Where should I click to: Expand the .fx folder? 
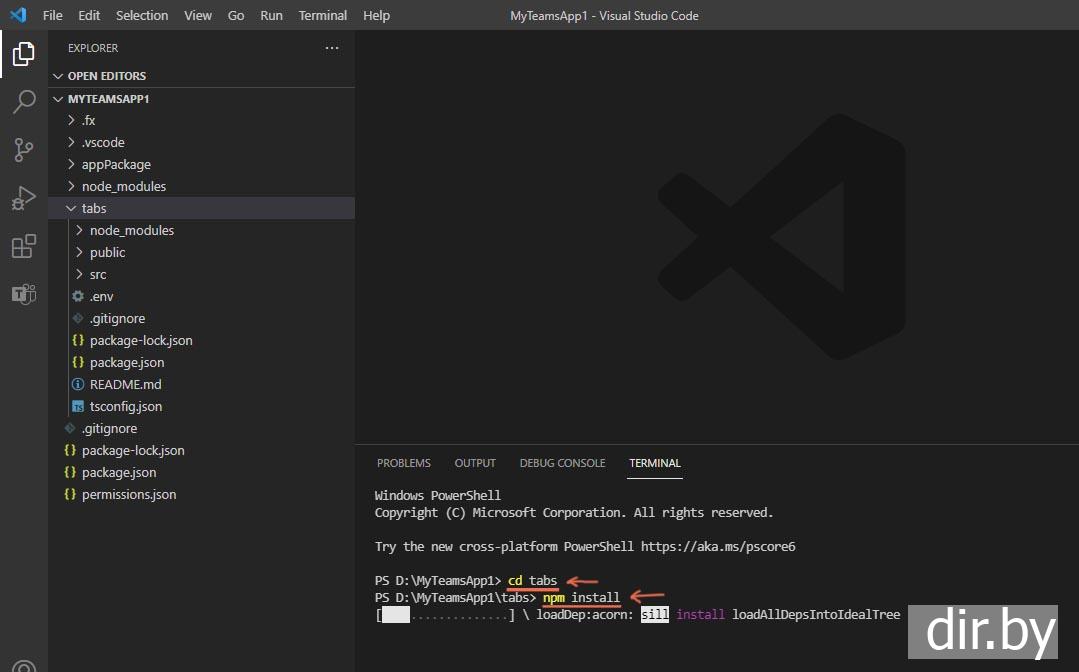point(88,120)
